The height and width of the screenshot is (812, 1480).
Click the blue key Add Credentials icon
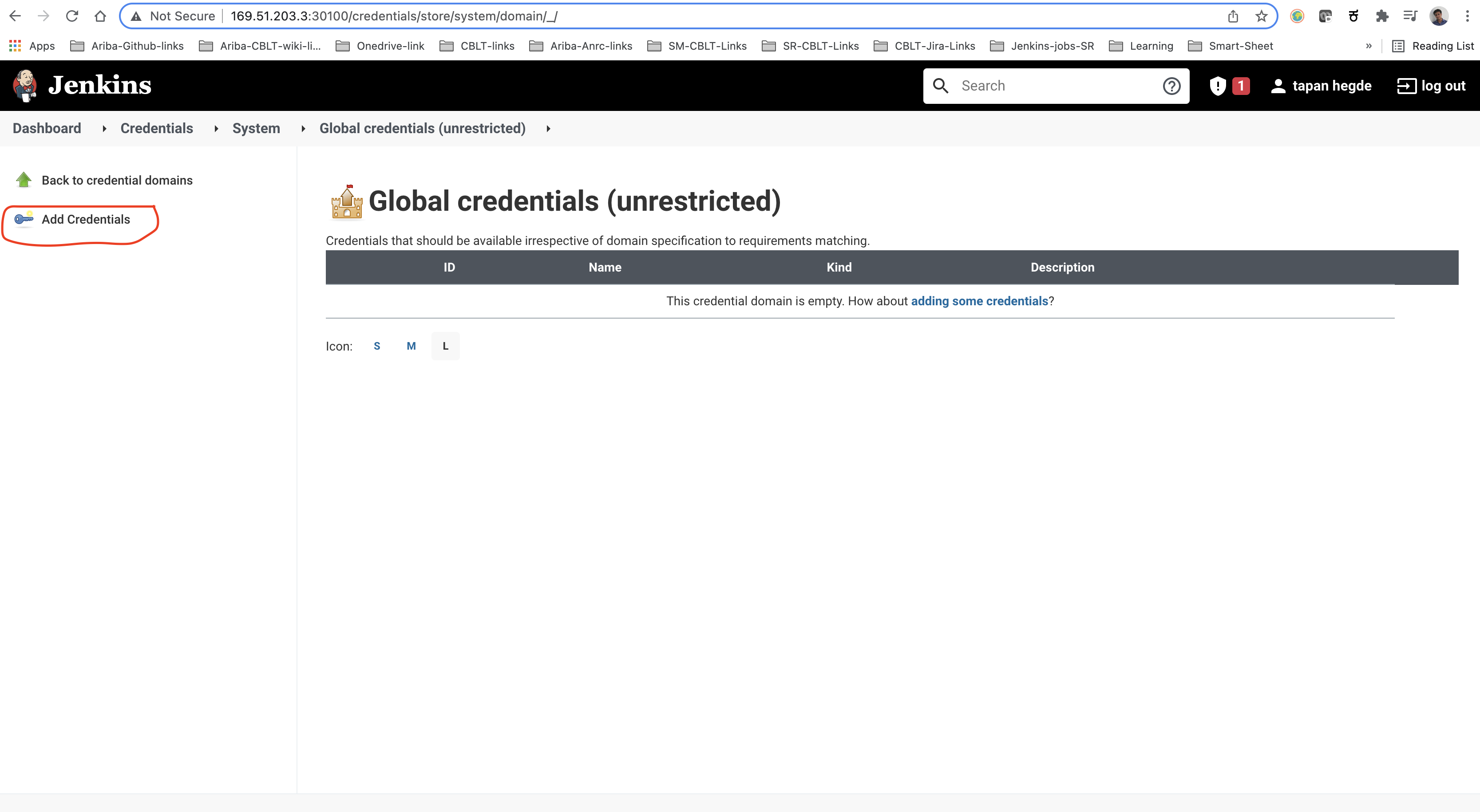(x=24, y=218)
